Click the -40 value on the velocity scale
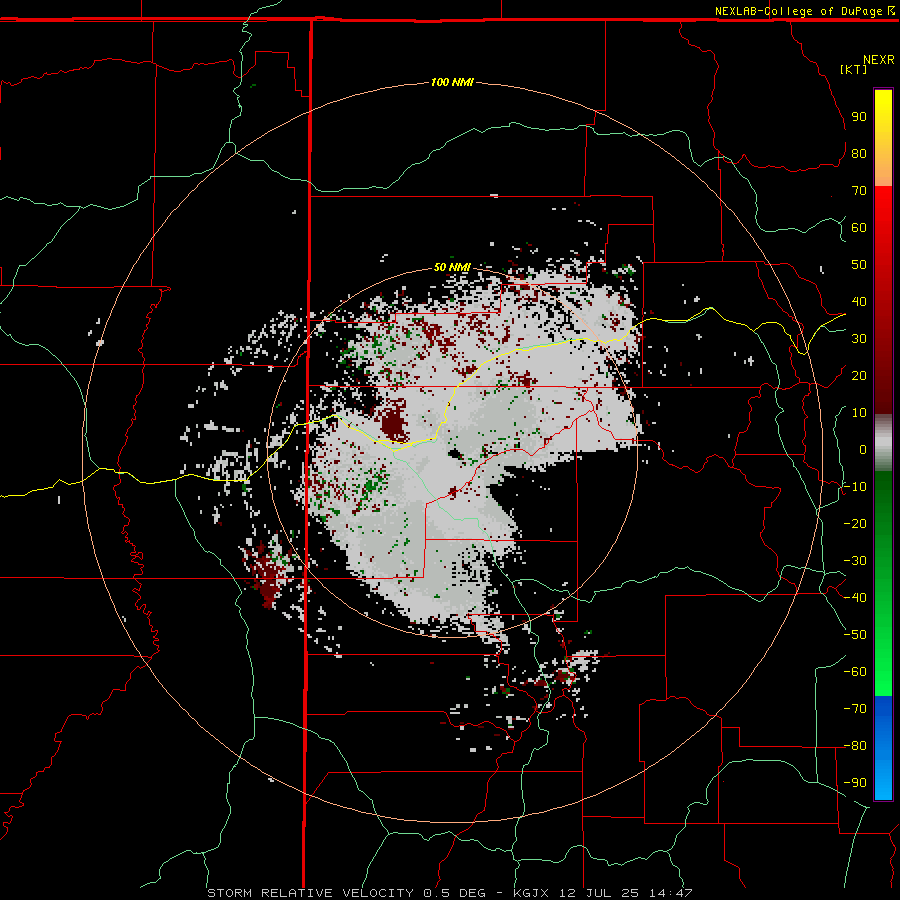900x900 pixels. click(x=855, y=598)
